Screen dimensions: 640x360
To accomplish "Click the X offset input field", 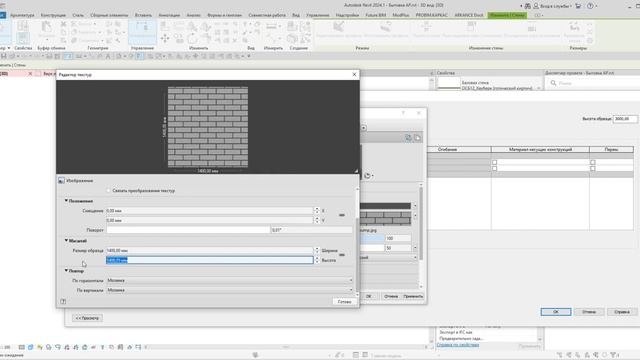I will pos(209,211).
